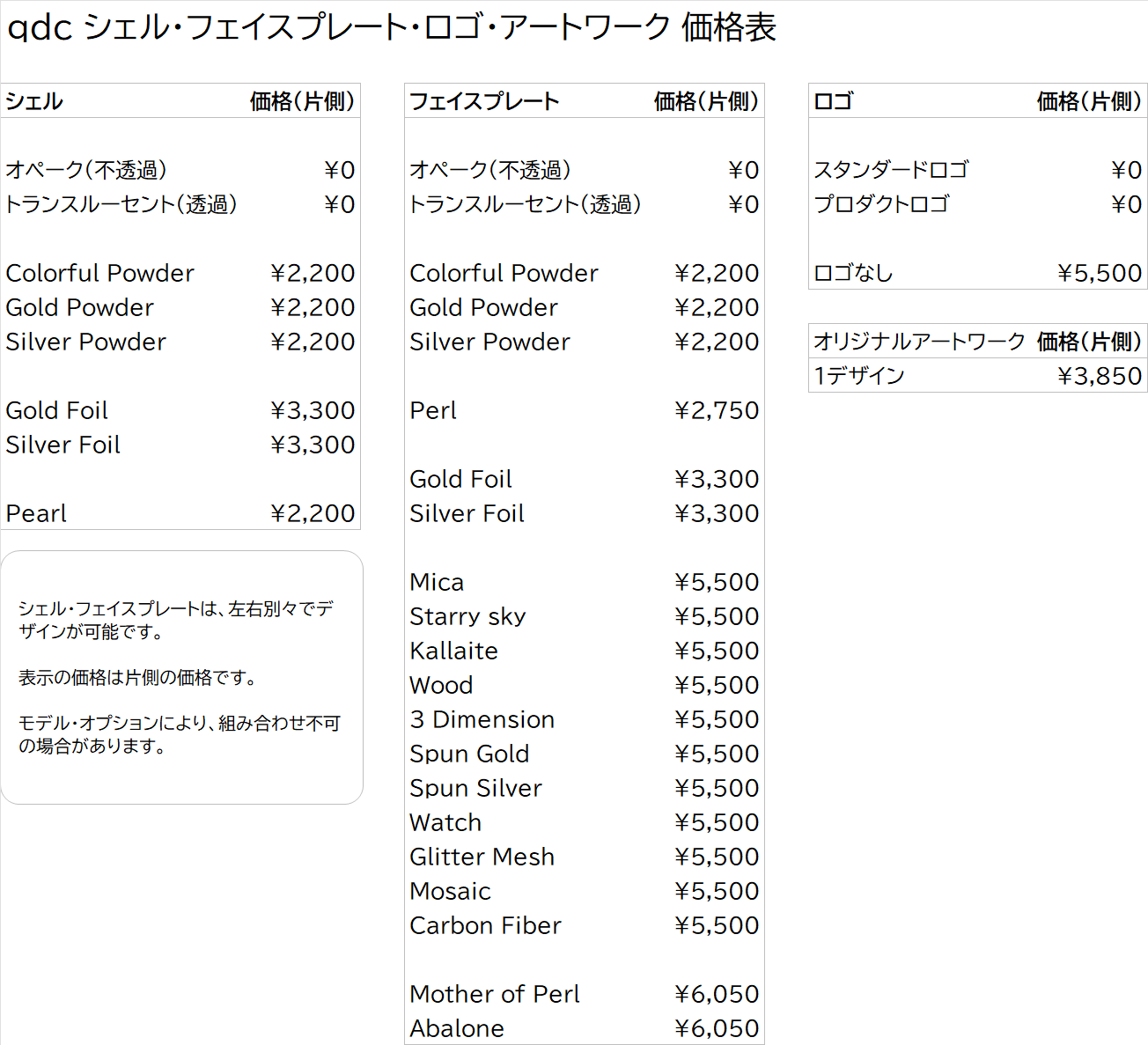Choose Carbon Fiber faceplate row
Image resolution: width=1148 pixels, height=1045 pixels.
click(x=485, y=925)
